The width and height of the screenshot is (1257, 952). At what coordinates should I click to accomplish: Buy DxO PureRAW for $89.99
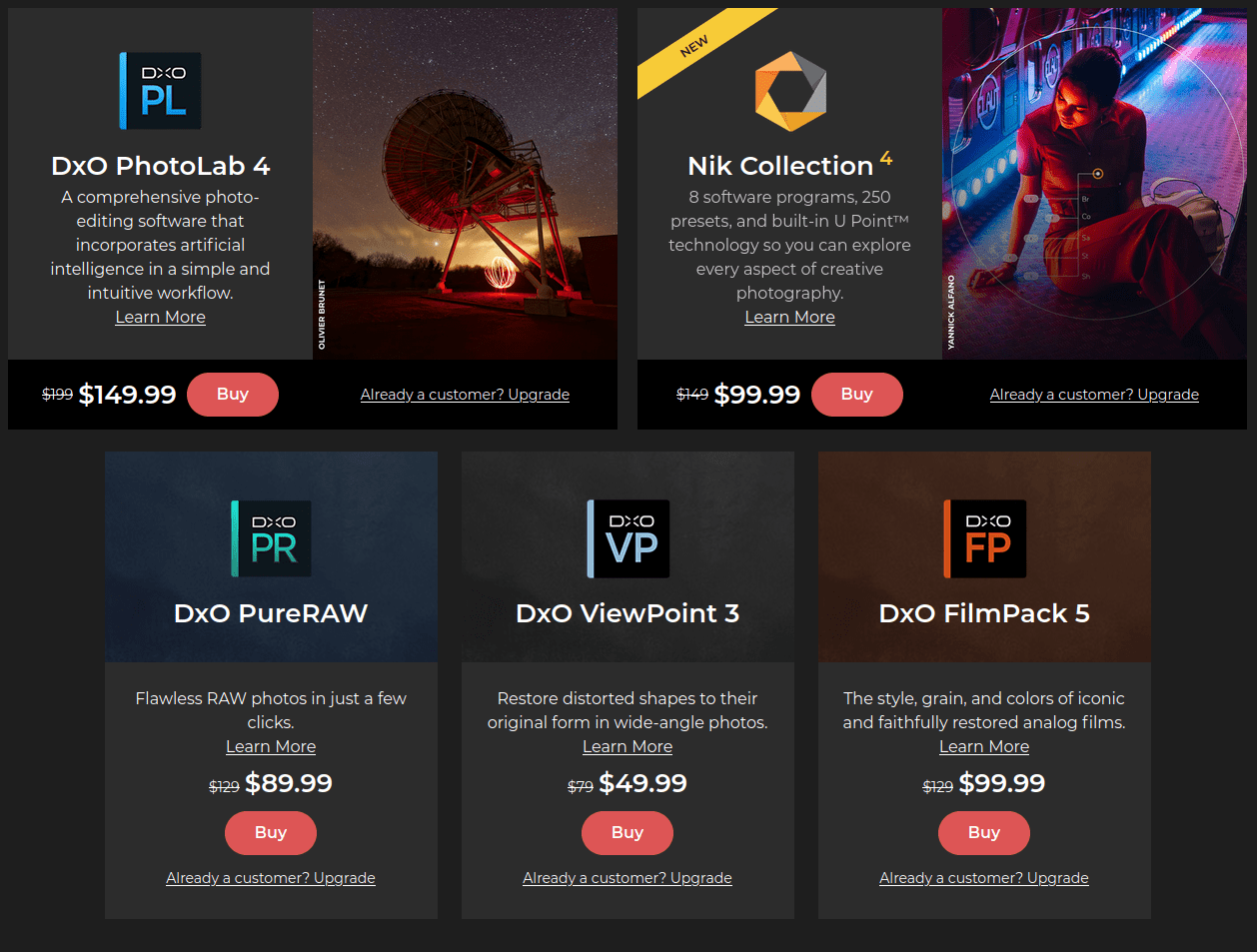270,832
